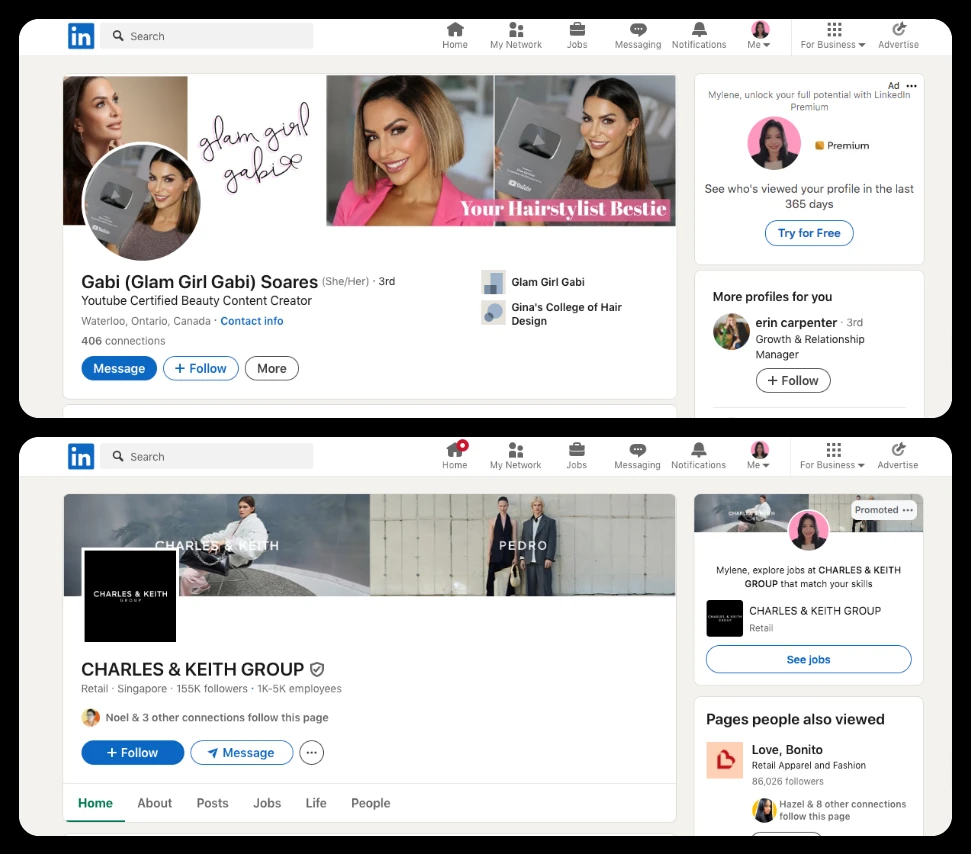The height and width of the screenshot is (854, 971).
Task: Open Notifications bell in bottom window
Action: click(x=699, y=456)
